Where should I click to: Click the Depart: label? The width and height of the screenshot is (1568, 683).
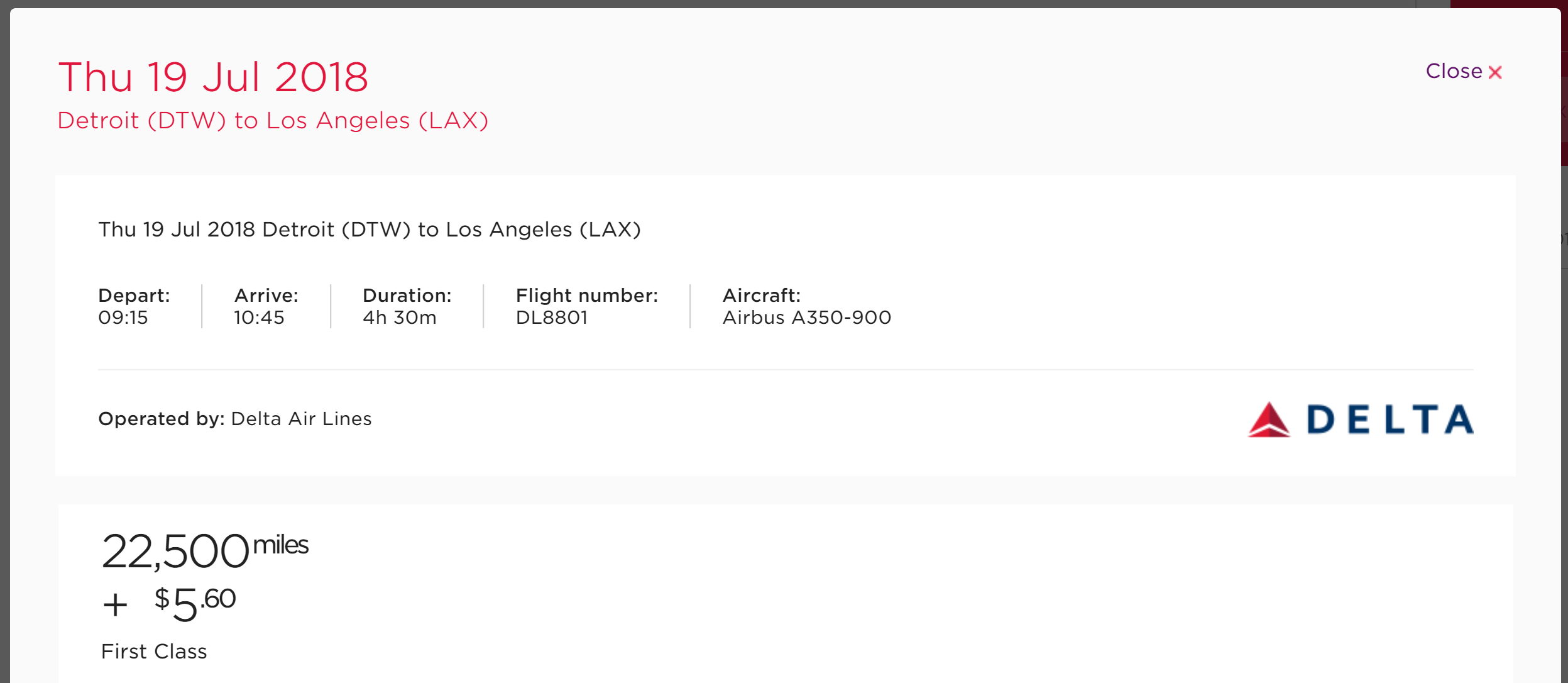click(x=134, y=296)
